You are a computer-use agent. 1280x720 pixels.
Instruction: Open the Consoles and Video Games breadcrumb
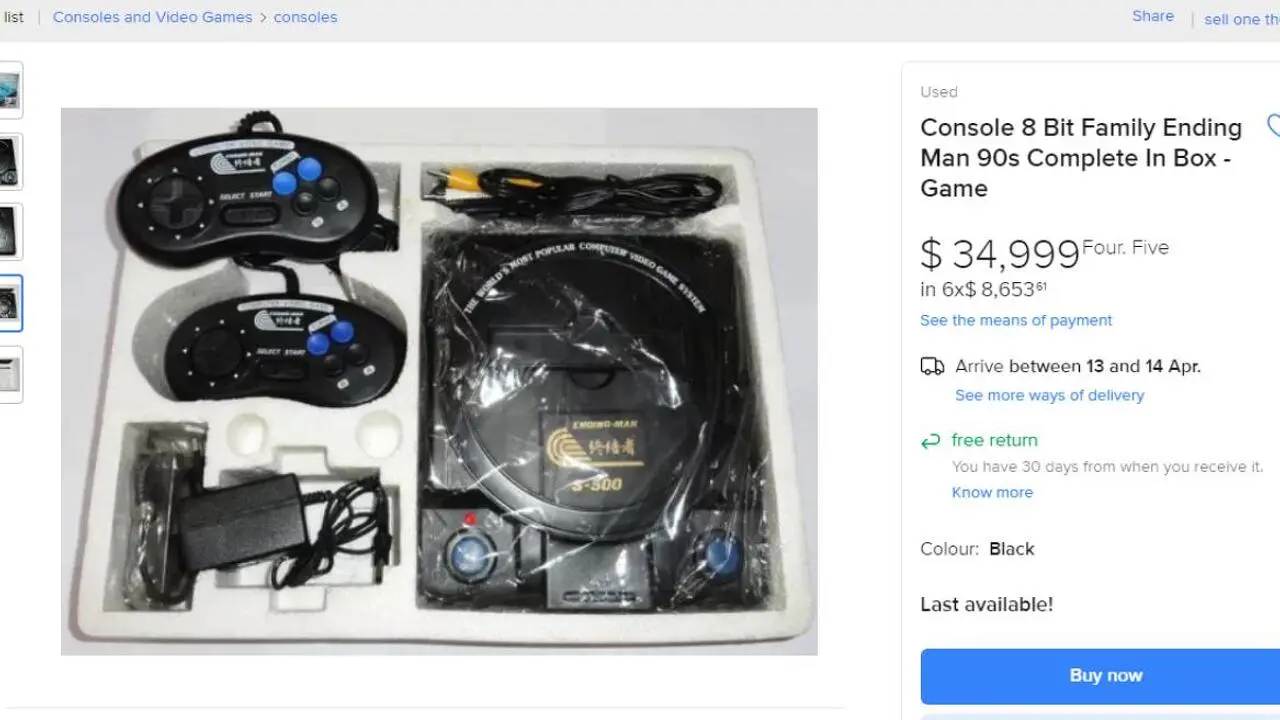tap(153, 17)
